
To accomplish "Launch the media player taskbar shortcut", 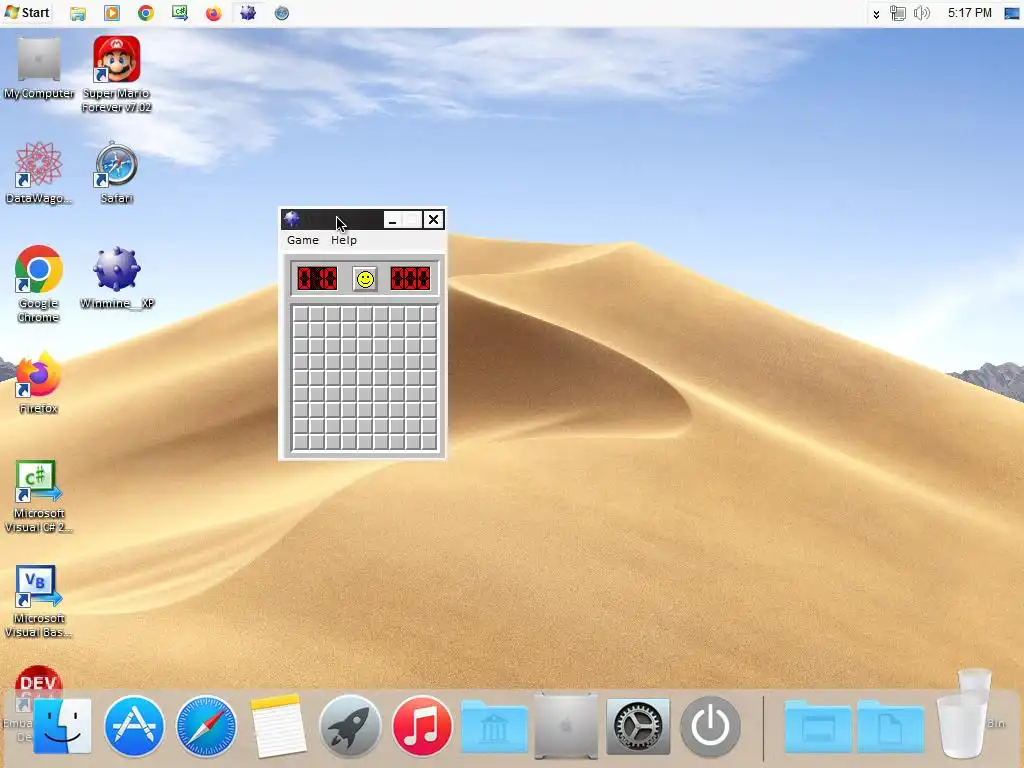I will pyautogui.click(x=112, y=13).
